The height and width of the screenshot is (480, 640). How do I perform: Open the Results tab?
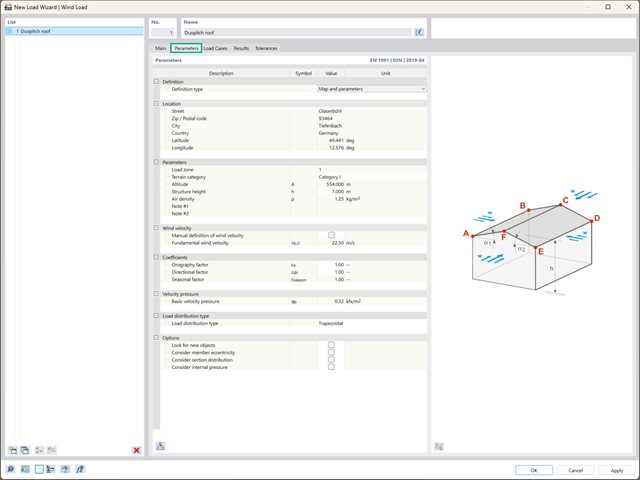[x=241, y=48]
